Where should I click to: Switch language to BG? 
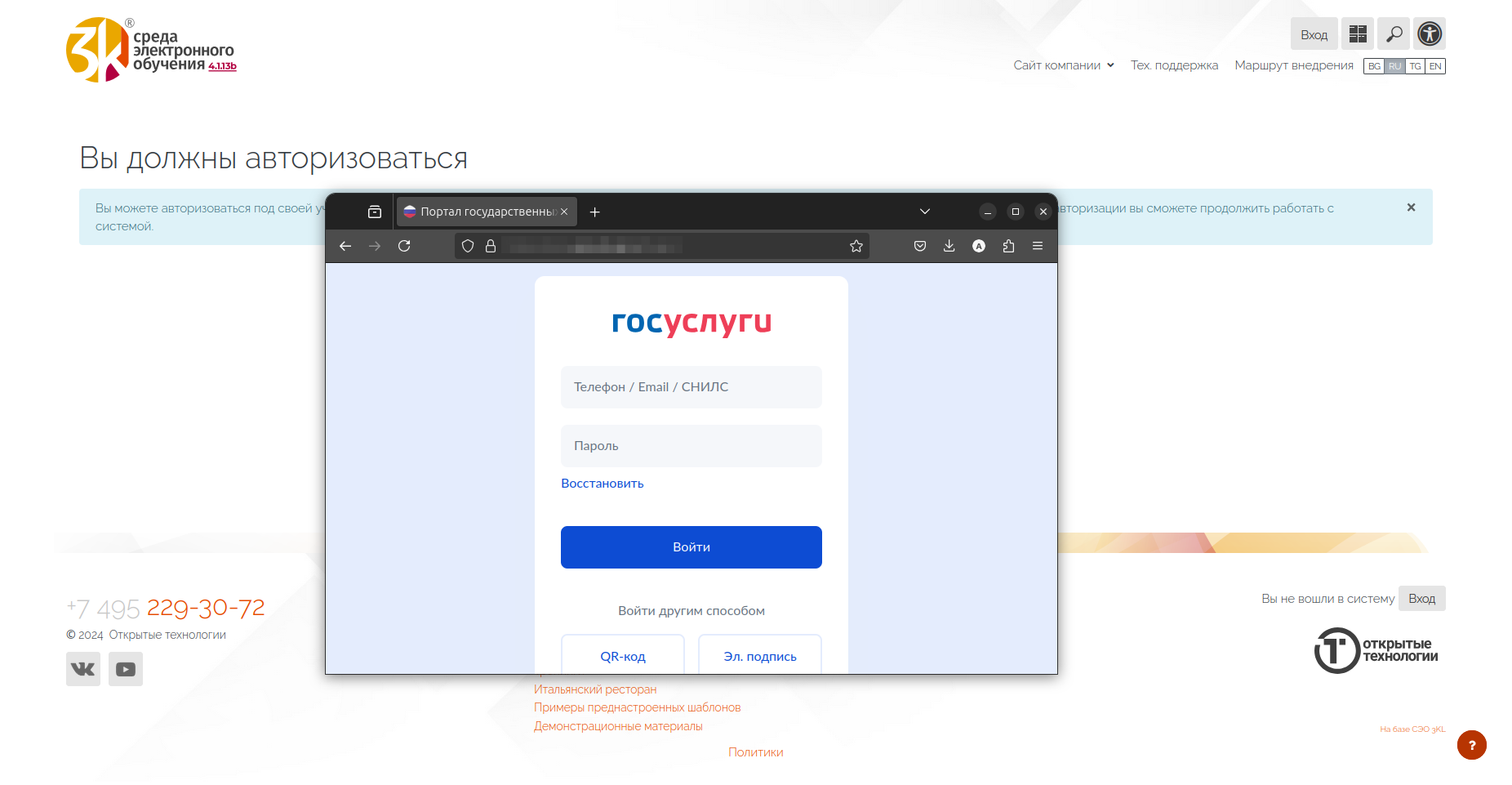(1374, 66)
